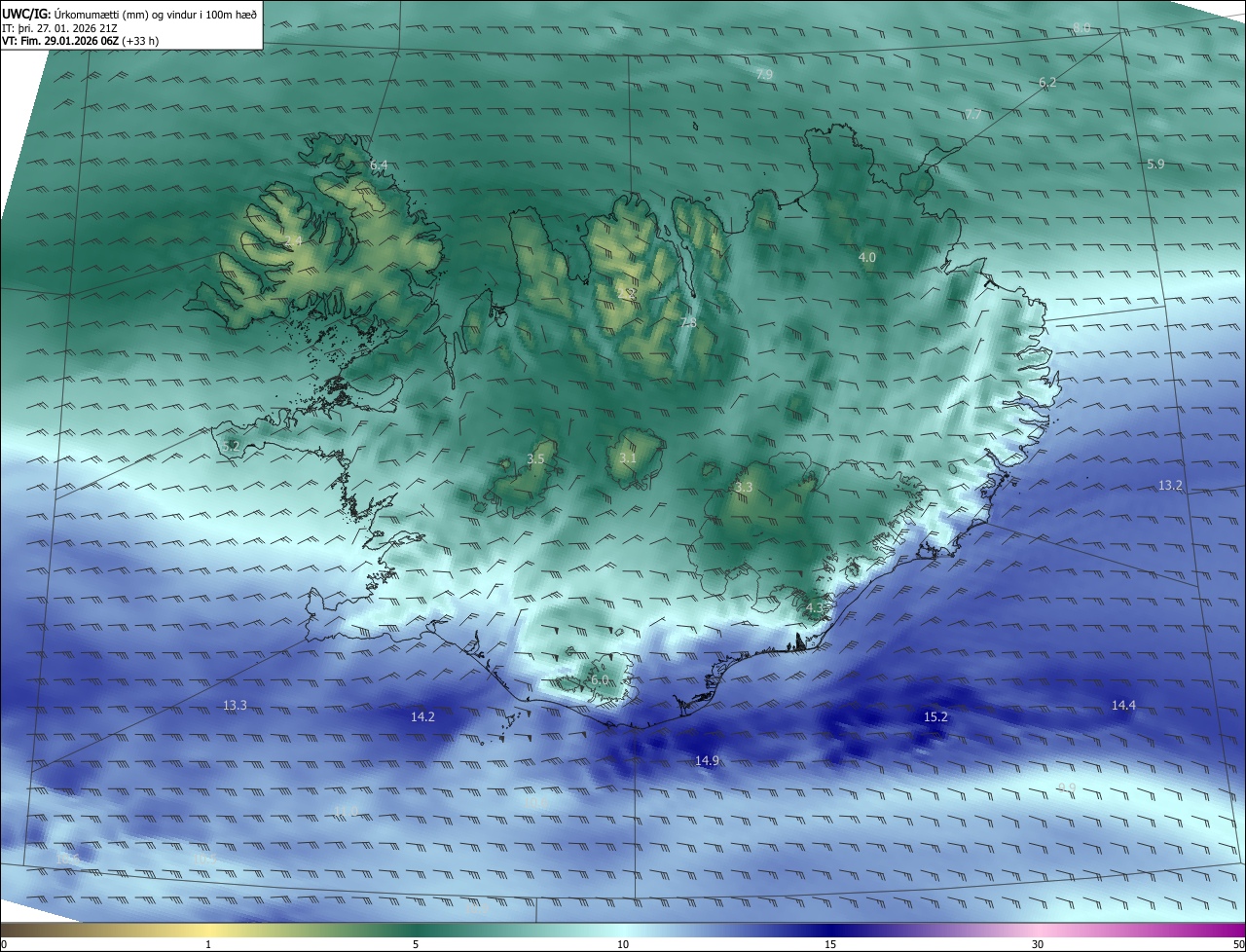Click the 6.0 value in south Iceland
The height and width of the screenshot is (952, 1246).
pos(600,680)
